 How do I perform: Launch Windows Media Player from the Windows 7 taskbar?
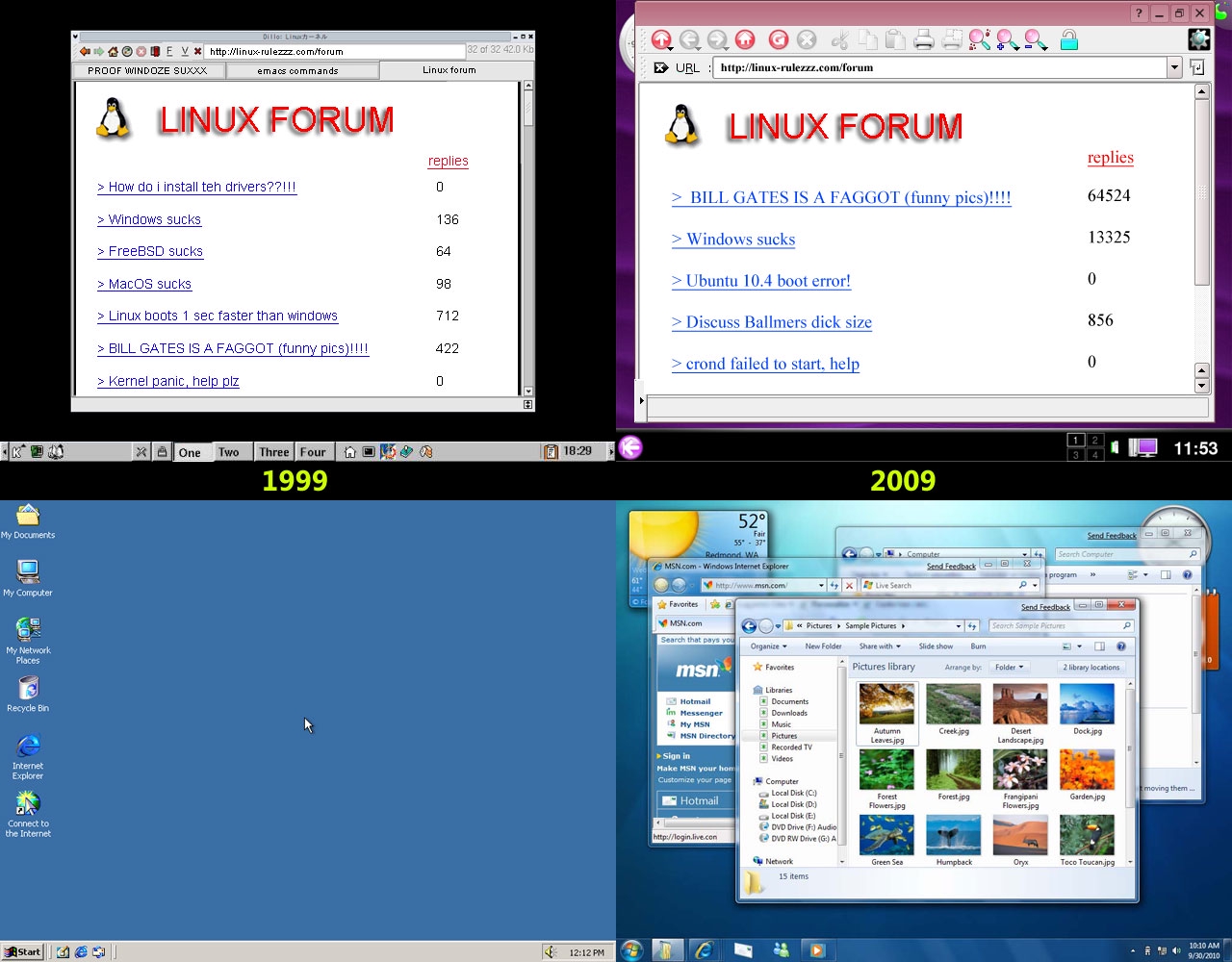tap(817, 950)
